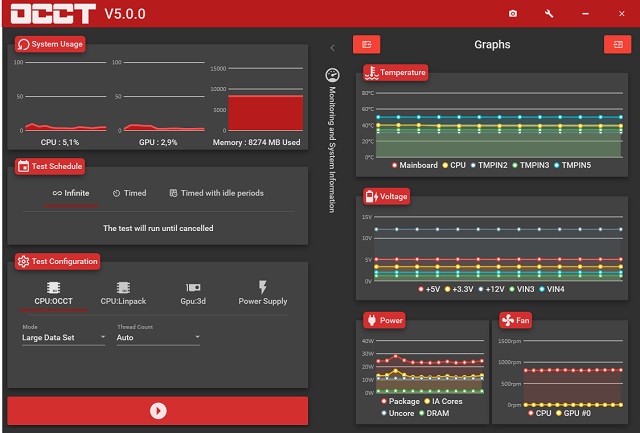Click the Temperature graph header badge
640x433 pixels.
(x=396, y=72)
